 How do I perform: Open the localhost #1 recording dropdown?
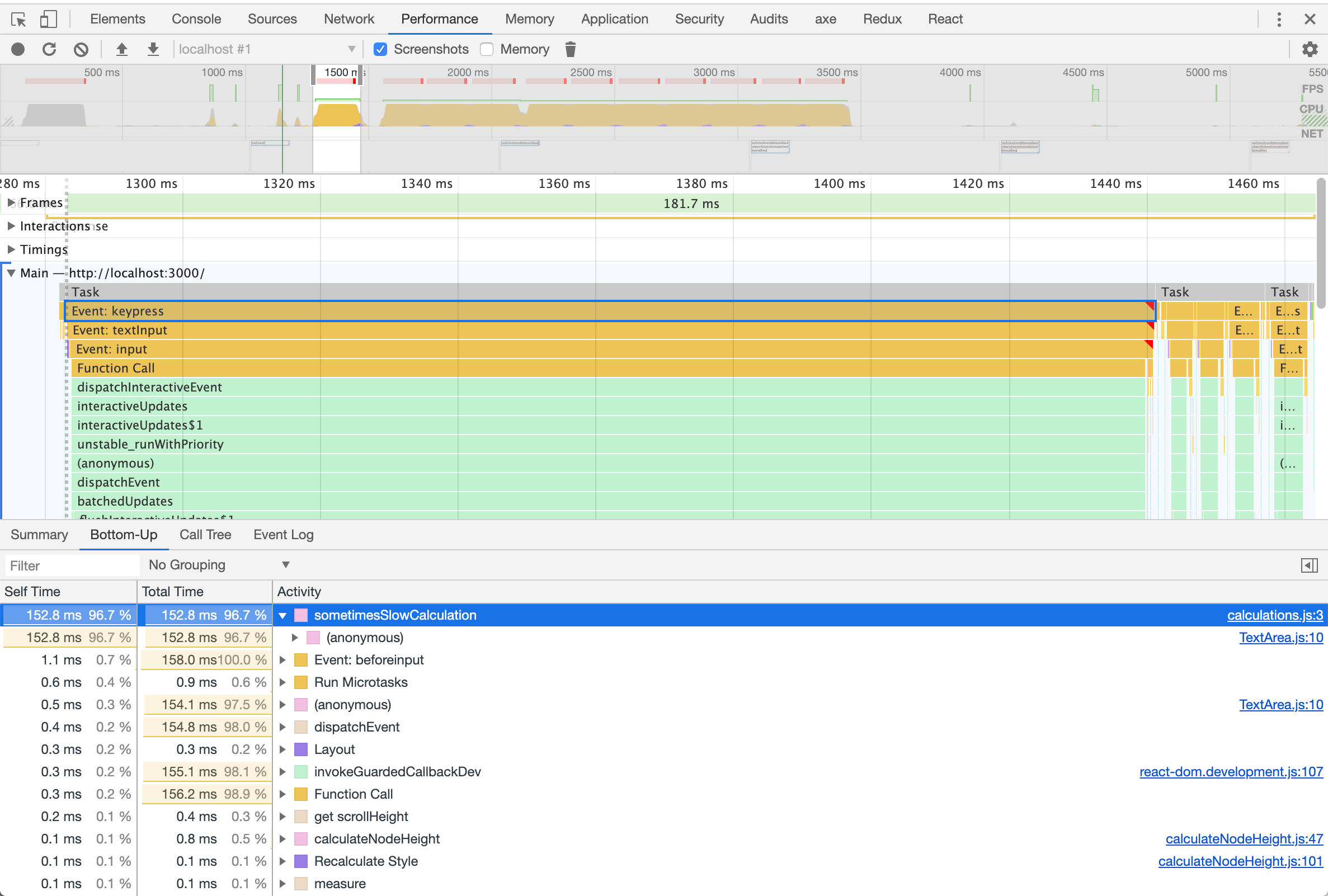(x=266, y=49)
